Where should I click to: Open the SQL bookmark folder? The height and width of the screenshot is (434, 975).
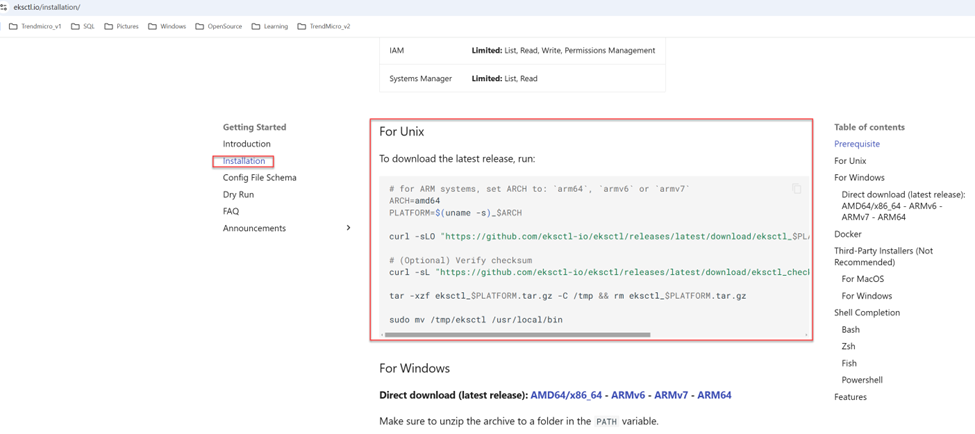pyautogui.click(x=83, y=27)
